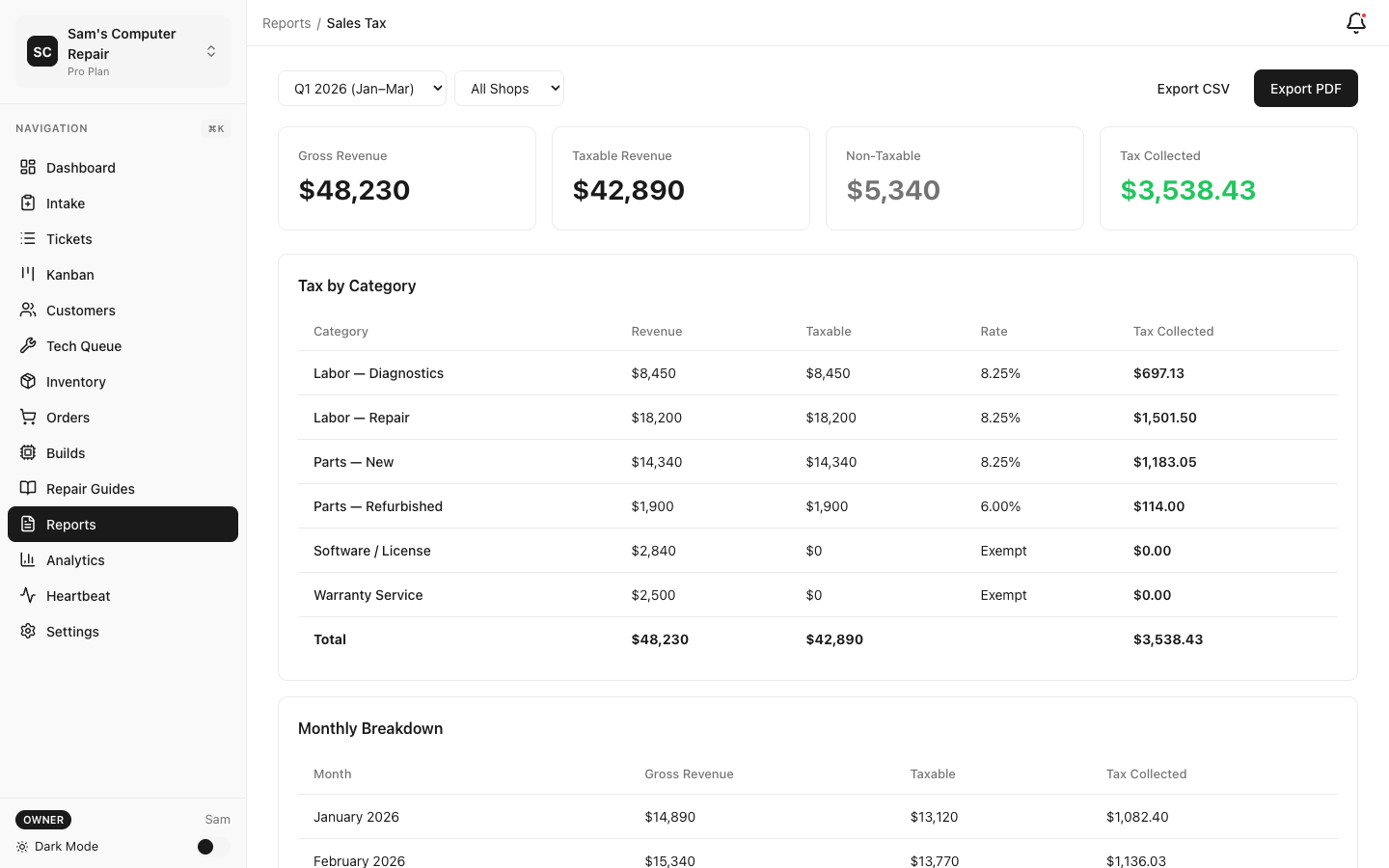Click the Inventory box icon
1389x868 pixels.
point(28,382)
